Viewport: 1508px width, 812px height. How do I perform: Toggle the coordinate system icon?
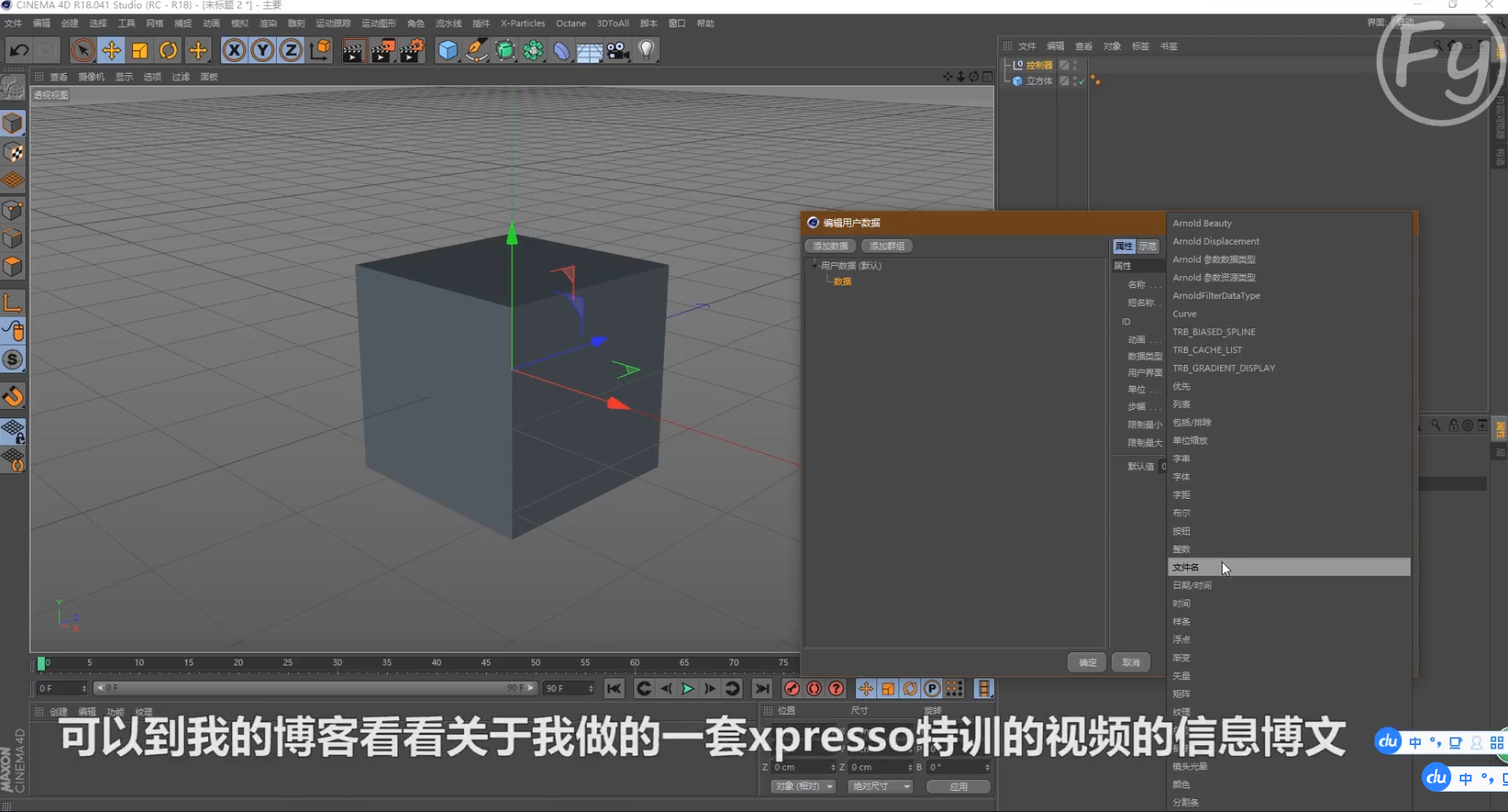[320, 51]
